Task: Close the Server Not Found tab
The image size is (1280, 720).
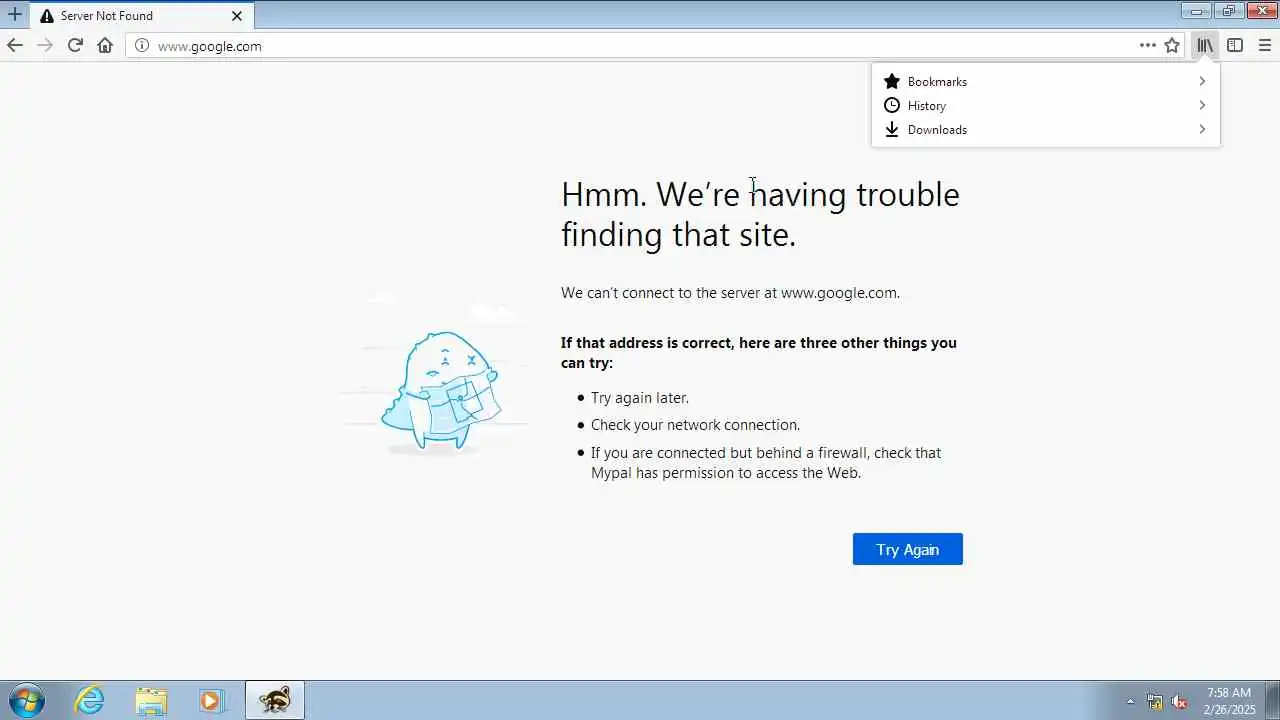Action: point(237,16)
